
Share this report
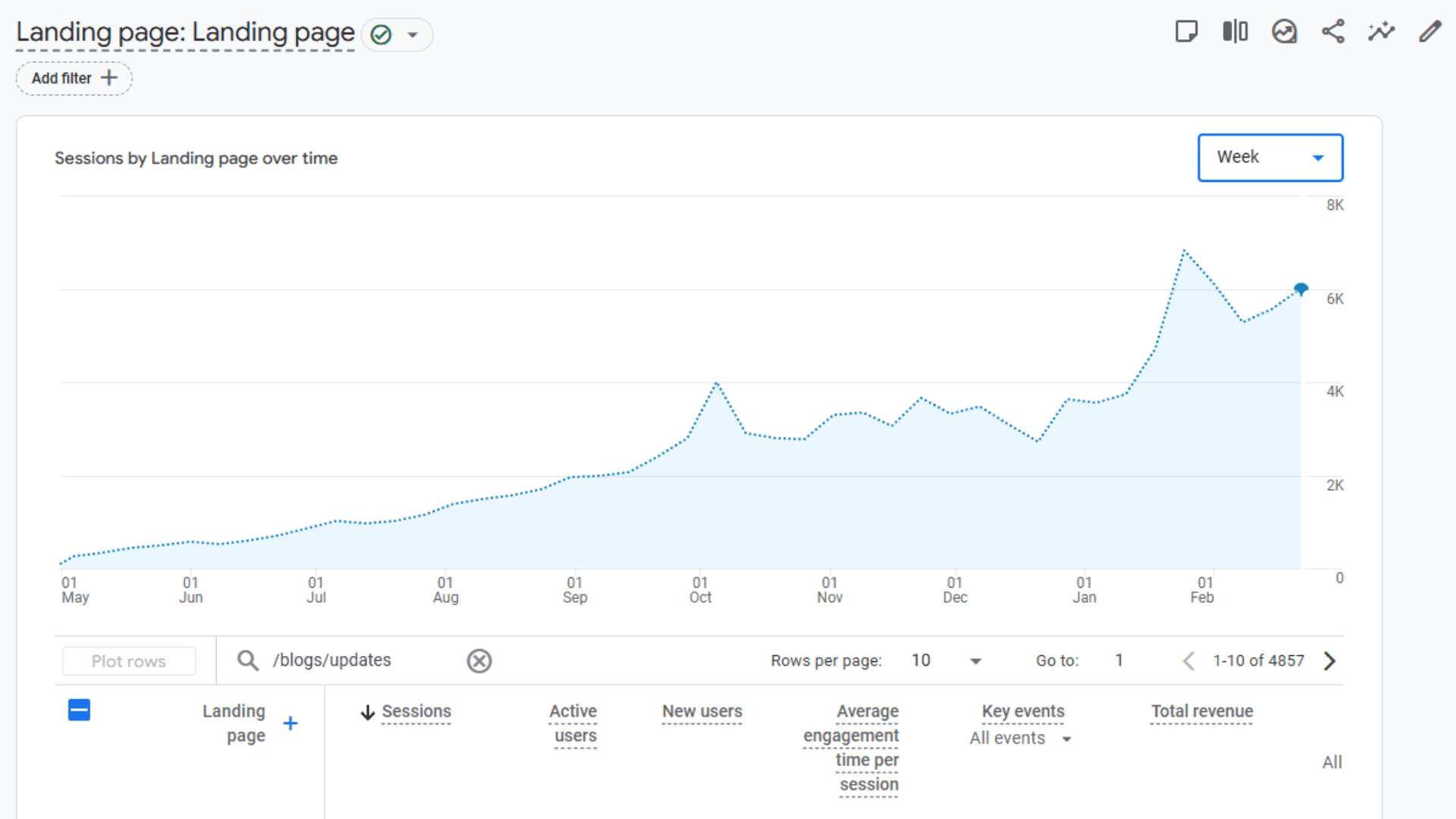pyautogui.click(x=1333, y=31)
